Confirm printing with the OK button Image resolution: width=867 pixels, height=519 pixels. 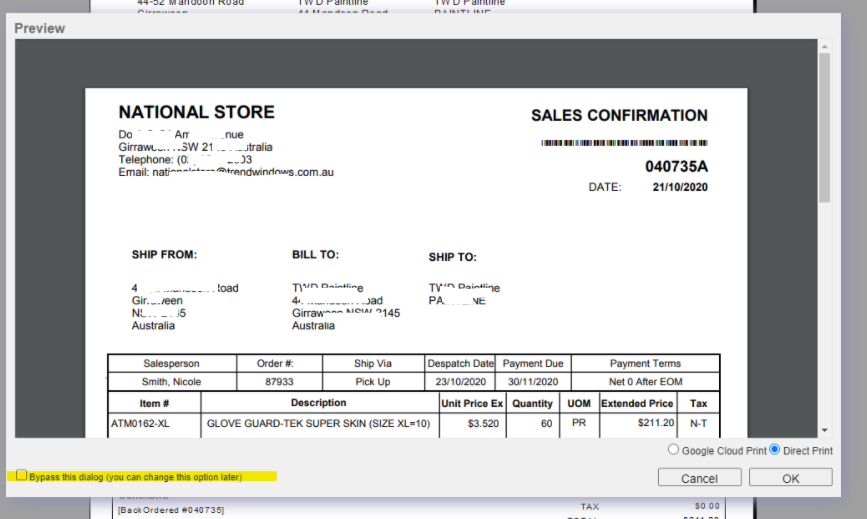click(x=791, y=478)
